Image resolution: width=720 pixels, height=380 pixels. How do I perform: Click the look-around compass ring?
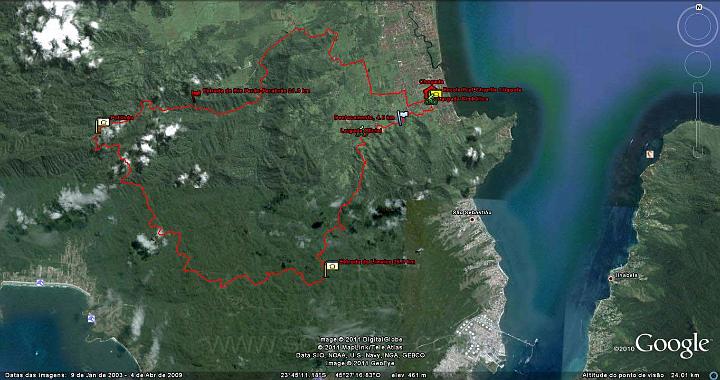[698, 27]
